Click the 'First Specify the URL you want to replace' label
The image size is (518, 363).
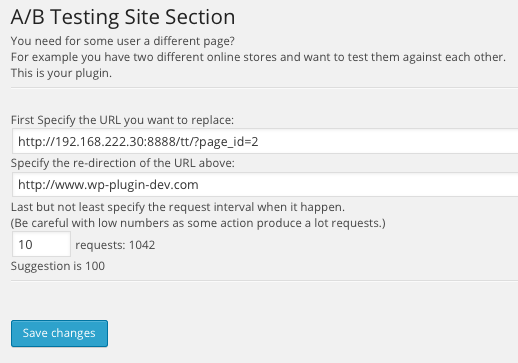(122, 120)
